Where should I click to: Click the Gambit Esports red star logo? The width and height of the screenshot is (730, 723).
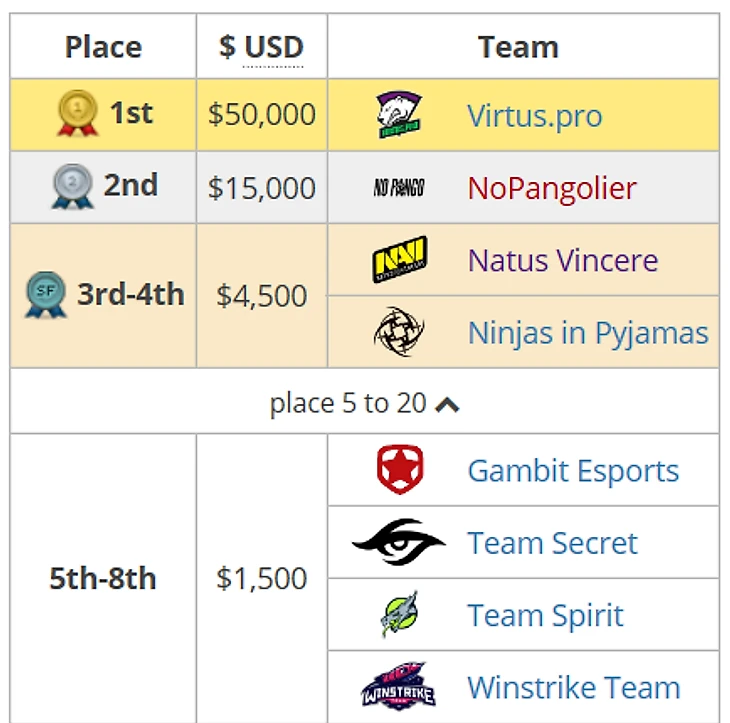click(399, 470)
